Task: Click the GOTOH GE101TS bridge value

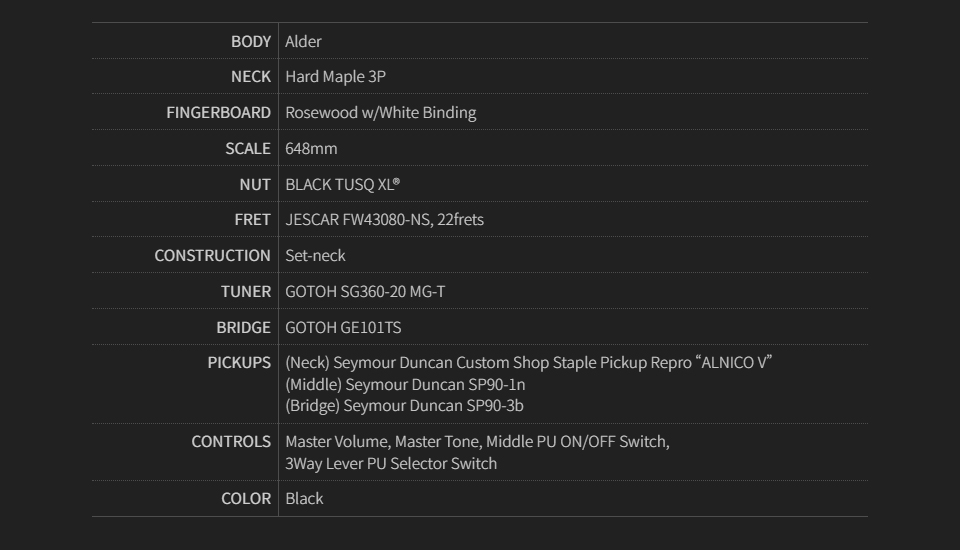Action: [343, 328]
